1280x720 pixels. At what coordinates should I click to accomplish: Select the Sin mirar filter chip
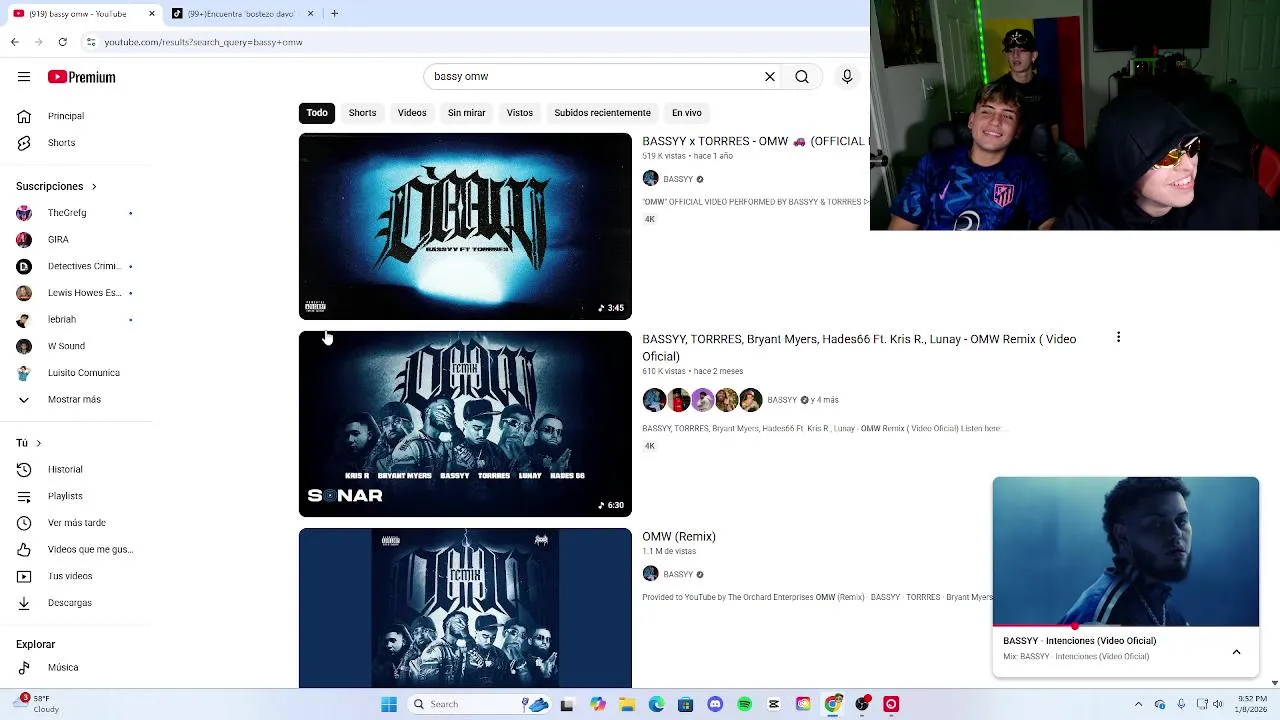466,113
